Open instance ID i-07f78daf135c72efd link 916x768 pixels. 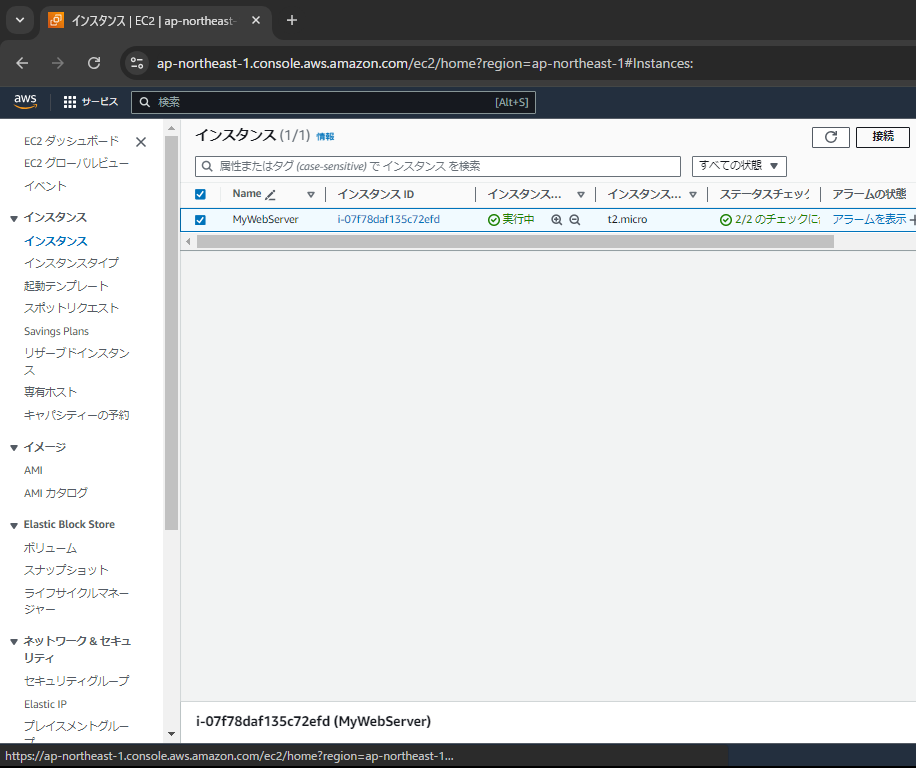(388, 220)
